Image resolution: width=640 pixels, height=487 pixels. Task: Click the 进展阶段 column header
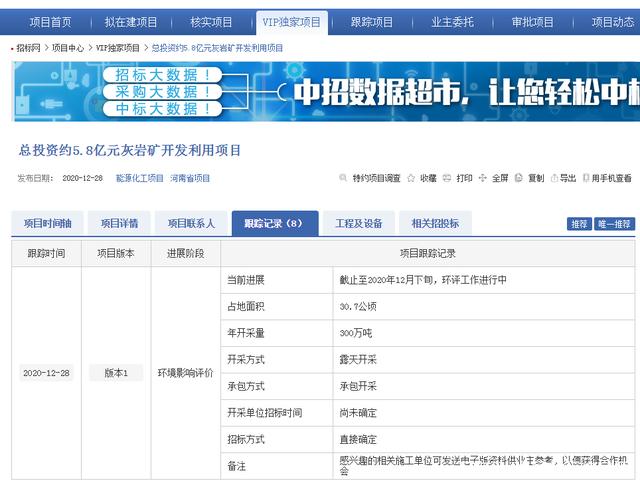click(185, 254)
